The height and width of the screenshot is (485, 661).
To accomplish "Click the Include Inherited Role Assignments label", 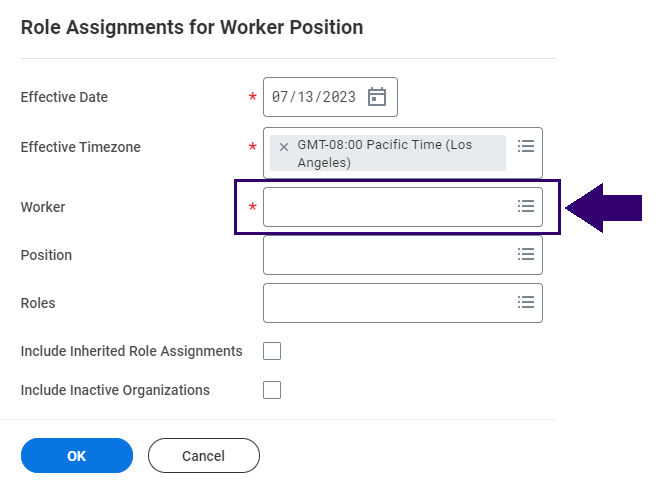I will (x=132, y=351).
